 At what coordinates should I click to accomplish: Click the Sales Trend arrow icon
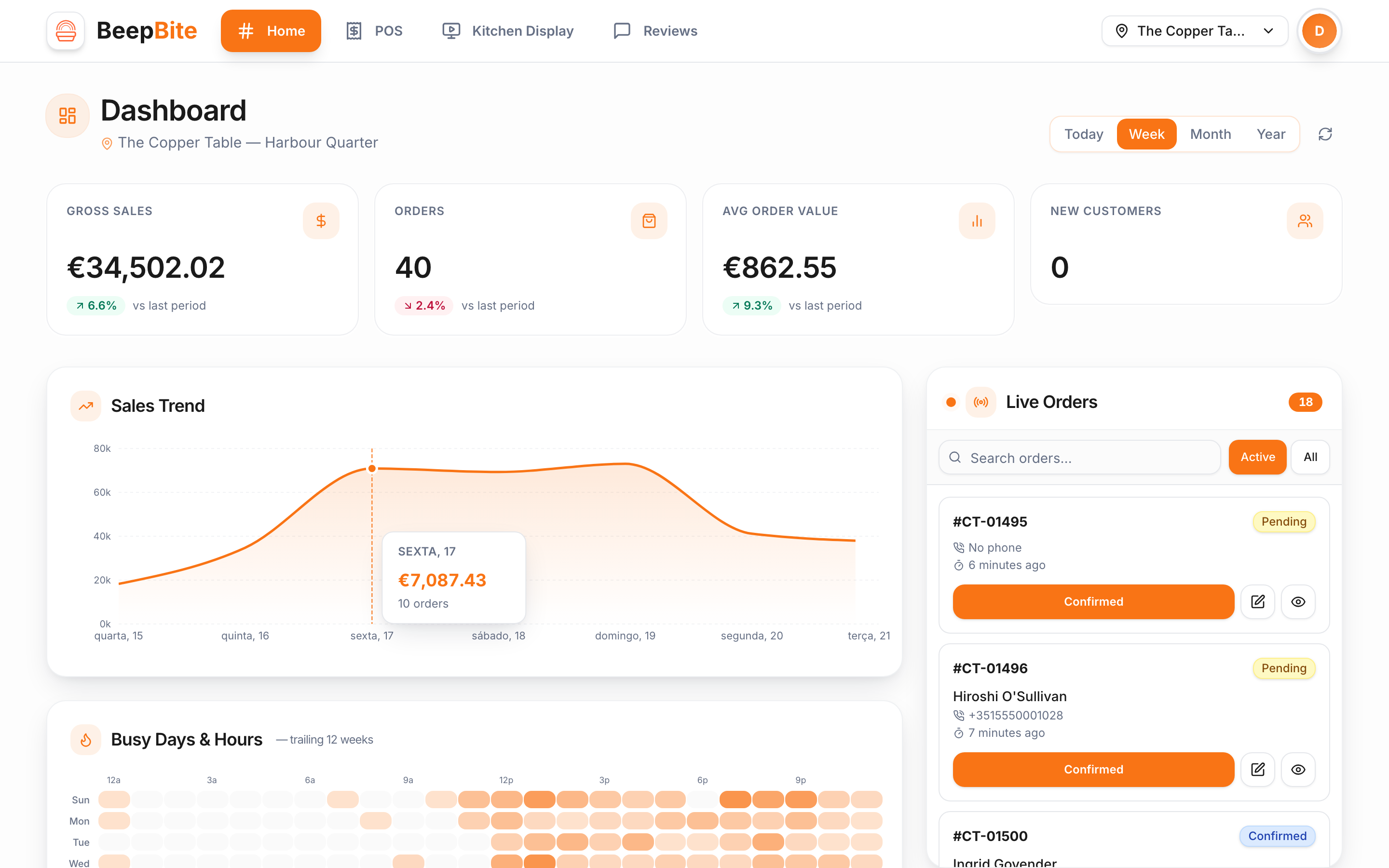point(86,406)
